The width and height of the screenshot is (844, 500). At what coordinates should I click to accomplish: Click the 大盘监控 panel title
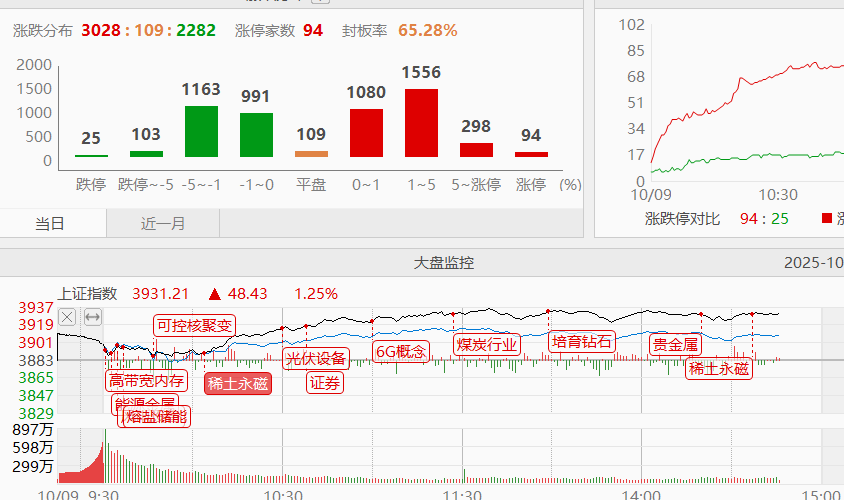pos(444,263)
